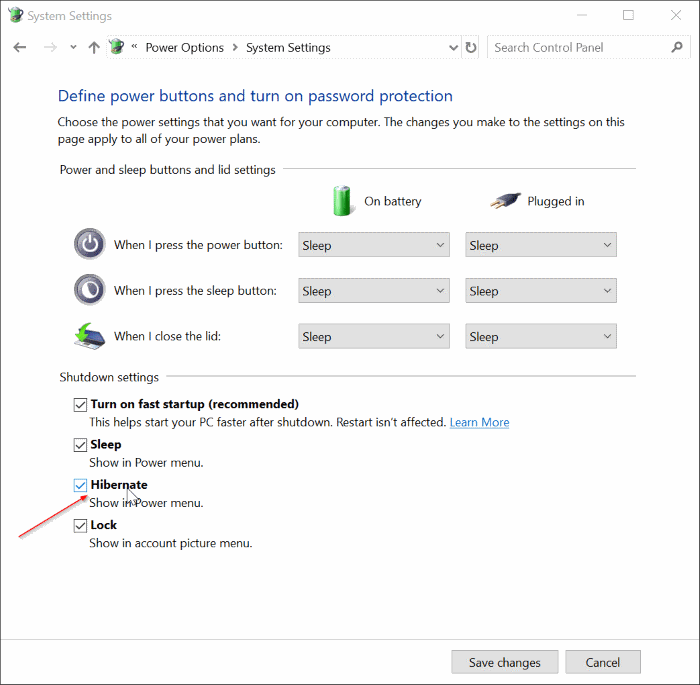Click the search magnifier icon

point(677,47)
